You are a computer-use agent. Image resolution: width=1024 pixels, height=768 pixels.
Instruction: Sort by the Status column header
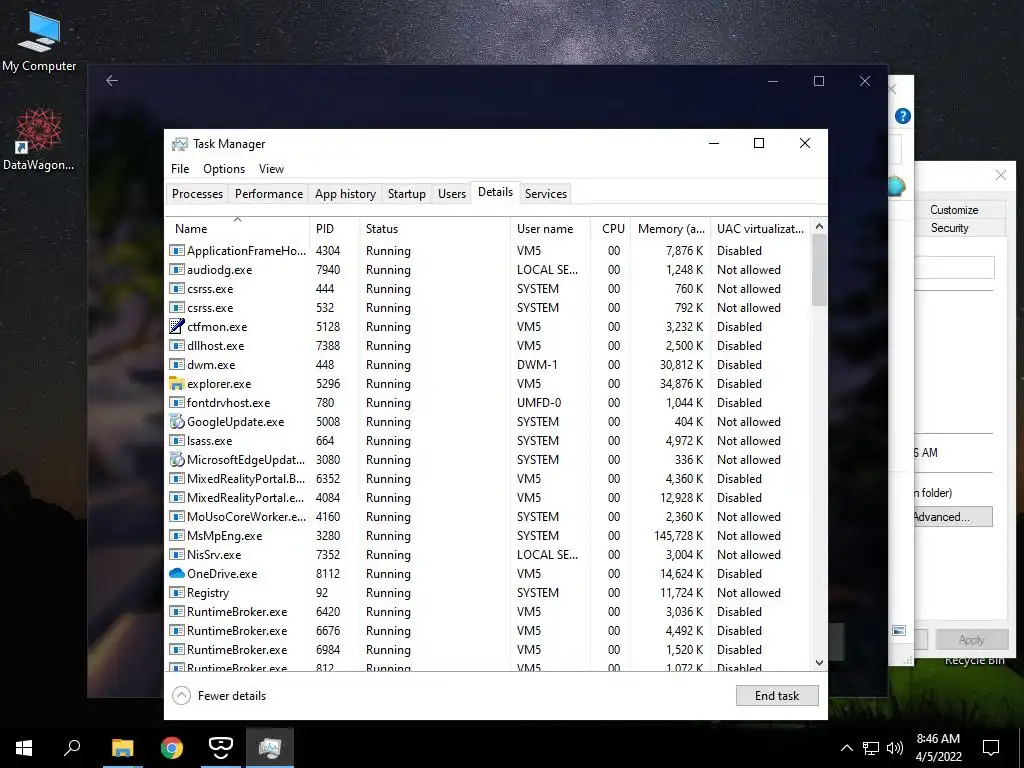(434, 229)
